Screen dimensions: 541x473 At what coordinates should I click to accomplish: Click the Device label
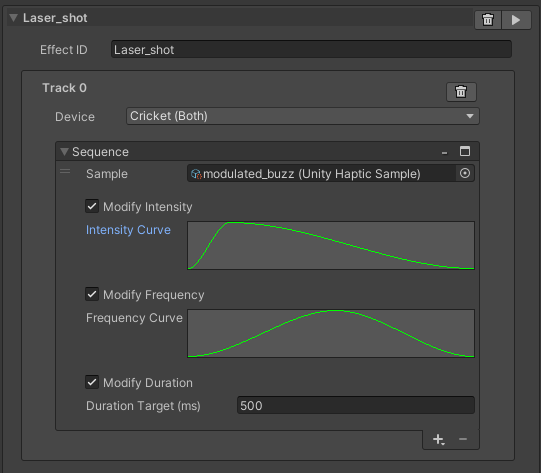75,117
